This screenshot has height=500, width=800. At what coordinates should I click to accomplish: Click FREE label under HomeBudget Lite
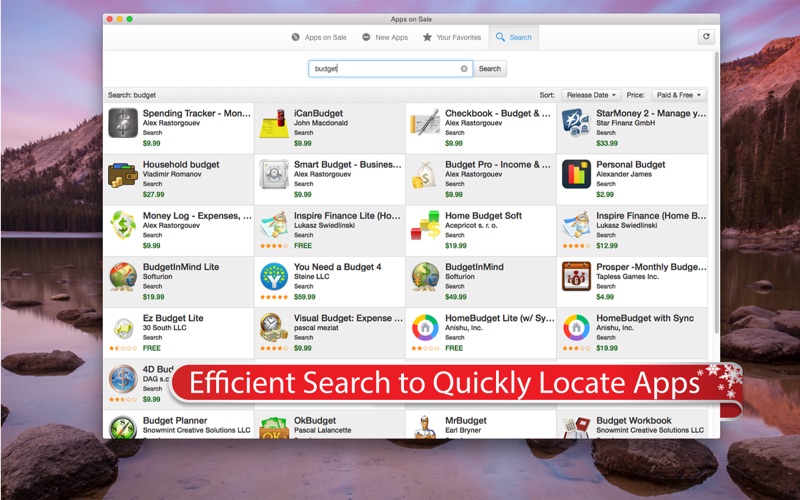[454, 348]
